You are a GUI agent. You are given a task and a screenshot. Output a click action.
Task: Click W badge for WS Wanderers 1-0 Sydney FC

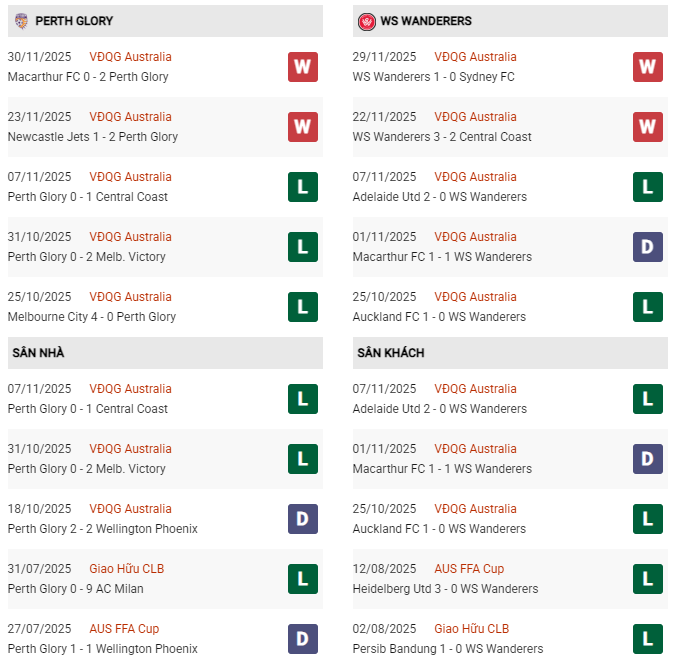[x=648, y=67]
